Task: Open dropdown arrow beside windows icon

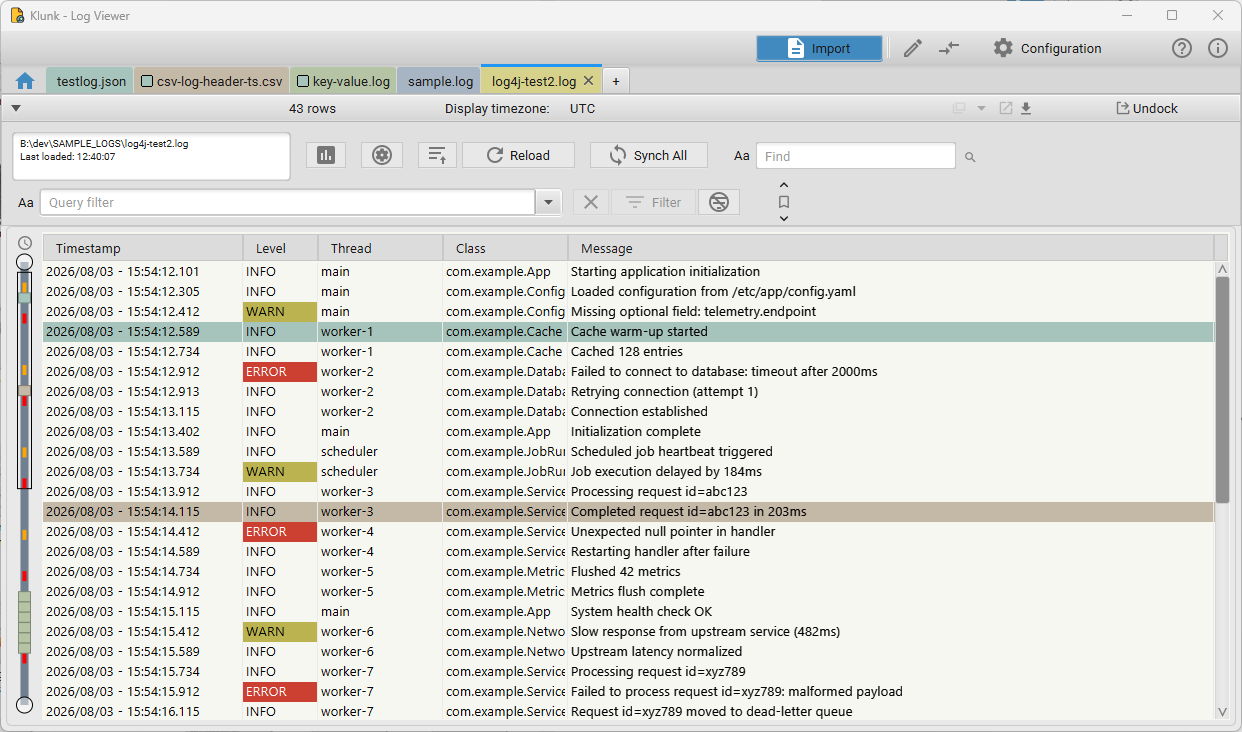Action: click(981, 108)
